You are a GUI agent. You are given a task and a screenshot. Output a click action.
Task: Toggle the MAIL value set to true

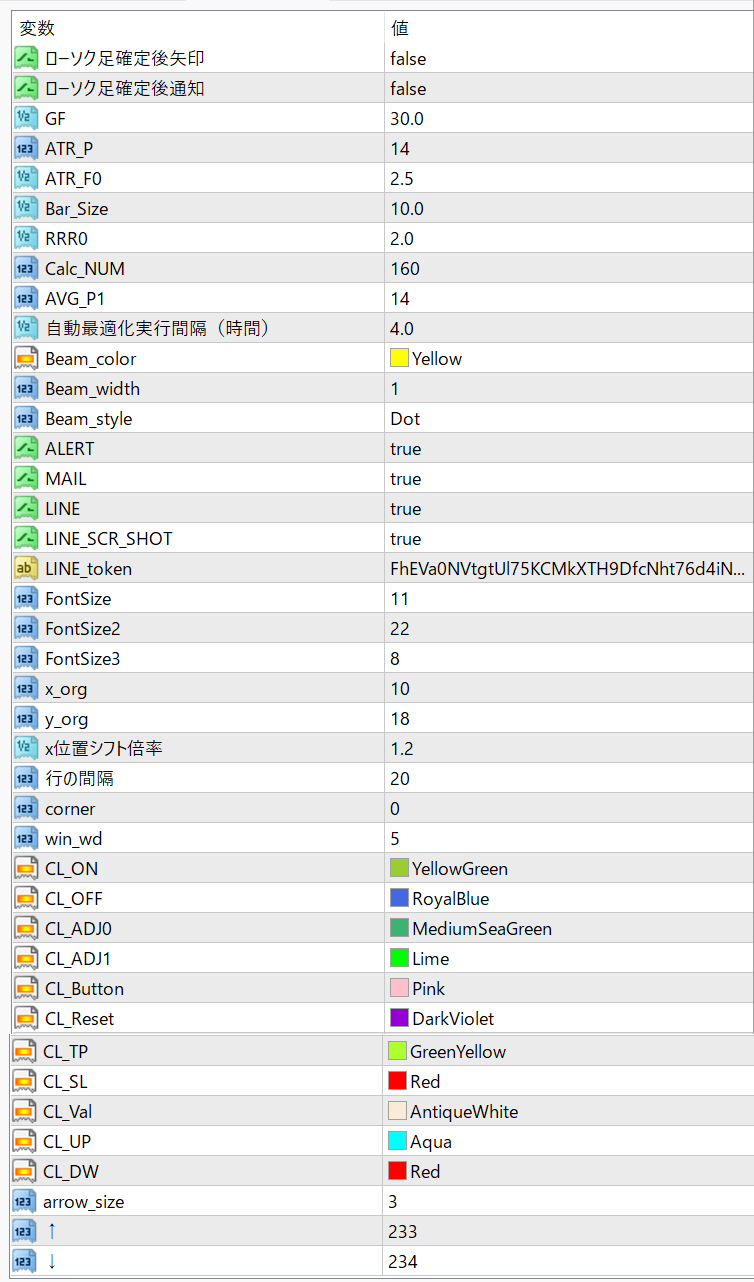click(406, 479)
